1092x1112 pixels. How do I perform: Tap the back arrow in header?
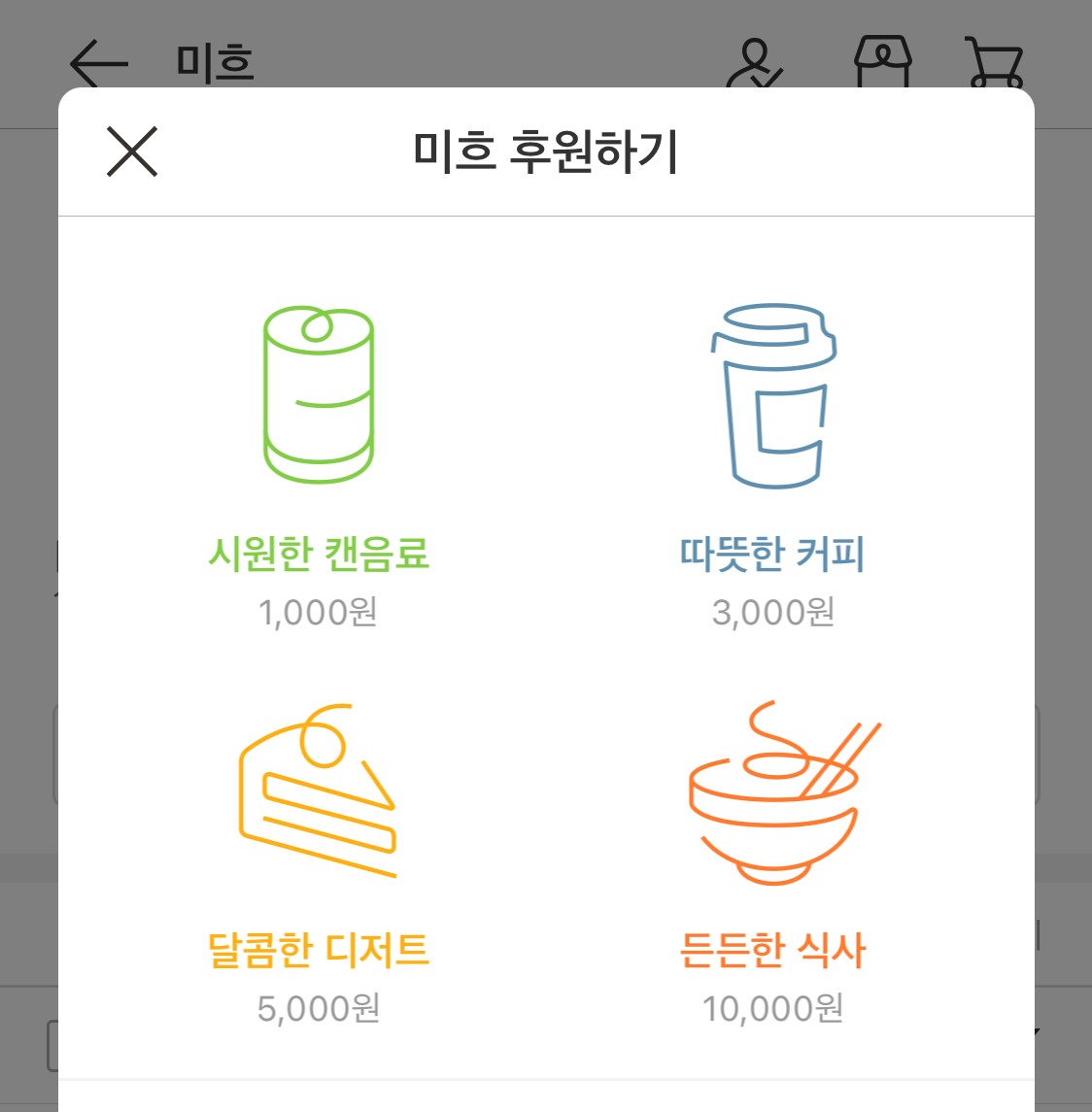(99, 63)
